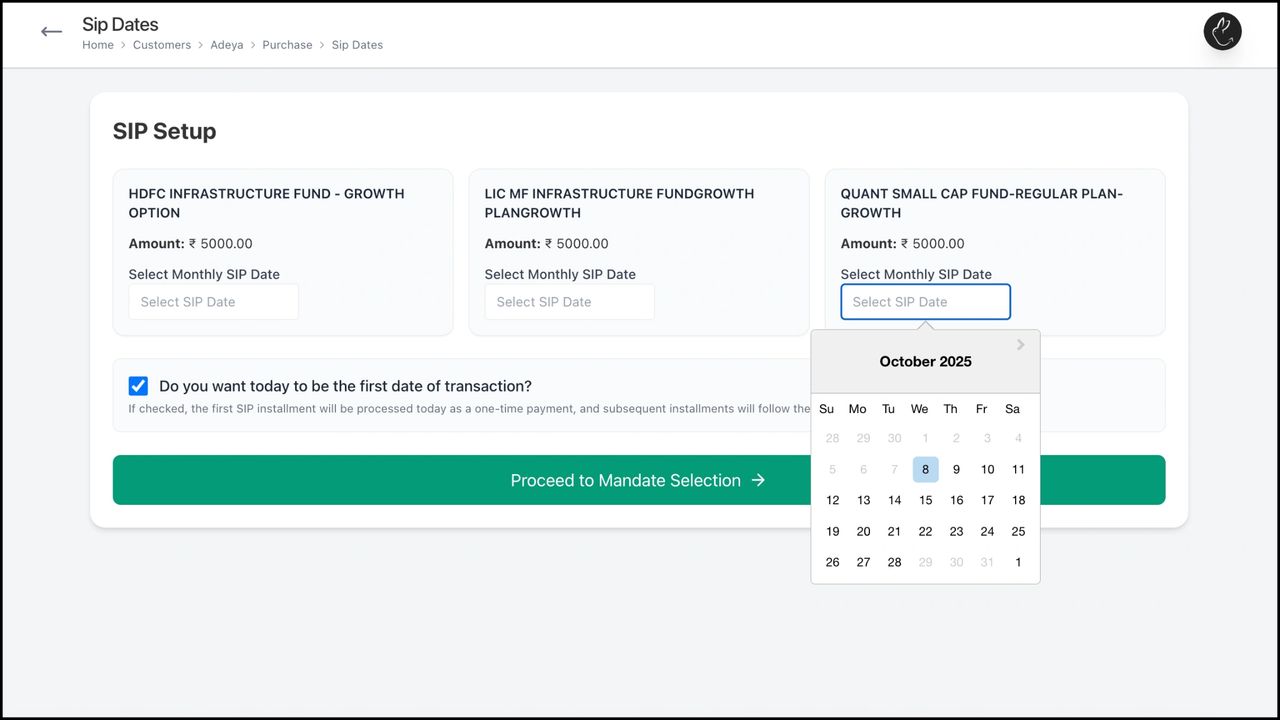Open SIP date picker for HDFC Infrastructure Fund
Image resolution: width=1280 pixels, height=720 pixels.
(213, 302)
